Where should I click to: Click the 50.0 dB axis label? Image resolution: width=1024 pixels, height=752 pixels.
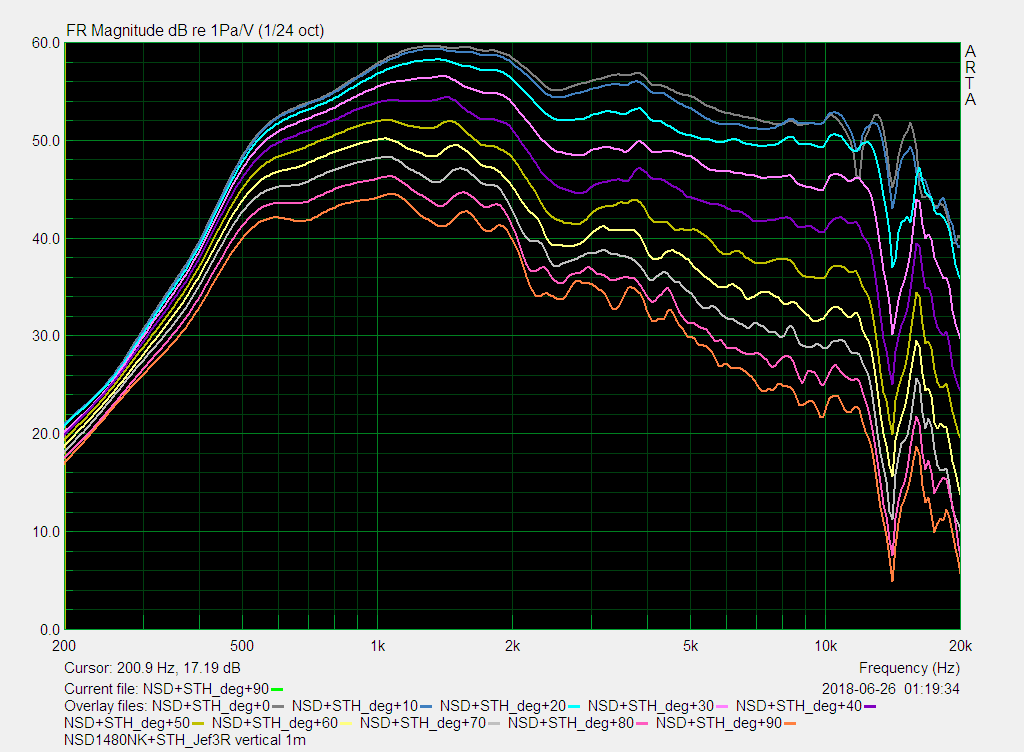coord(46,141)
